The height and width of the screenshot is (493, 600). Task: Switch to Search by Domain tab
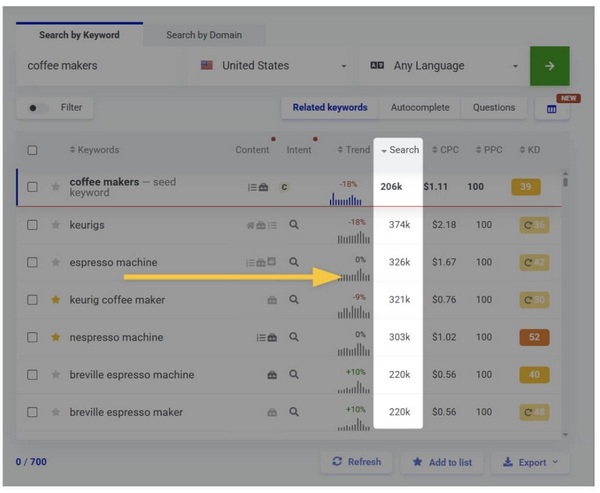(204, 35)
